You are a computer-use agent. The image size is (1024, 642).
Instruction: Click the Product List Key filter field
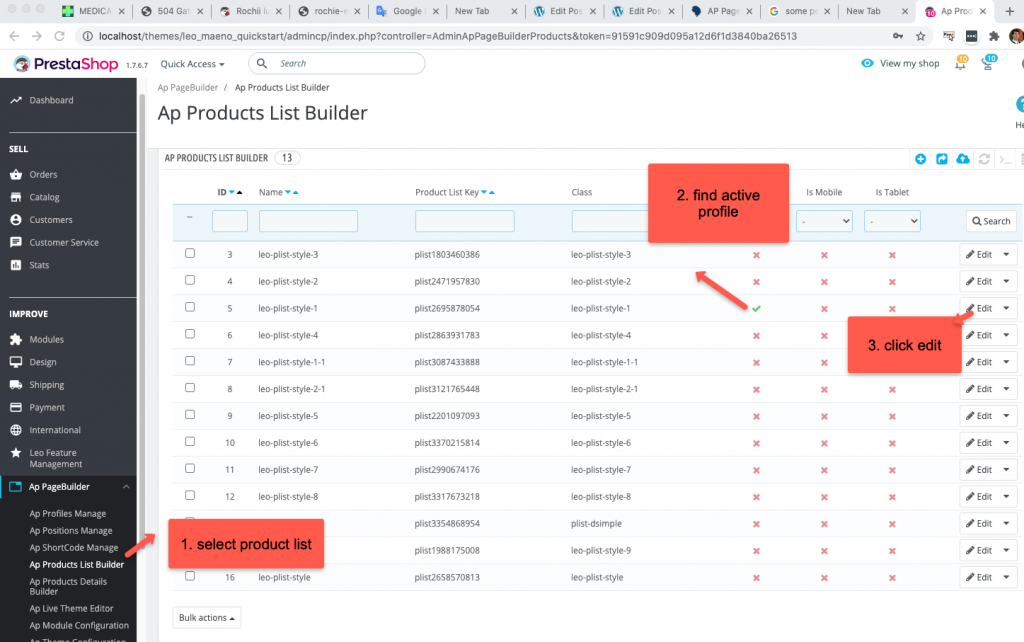pos(466,220)
